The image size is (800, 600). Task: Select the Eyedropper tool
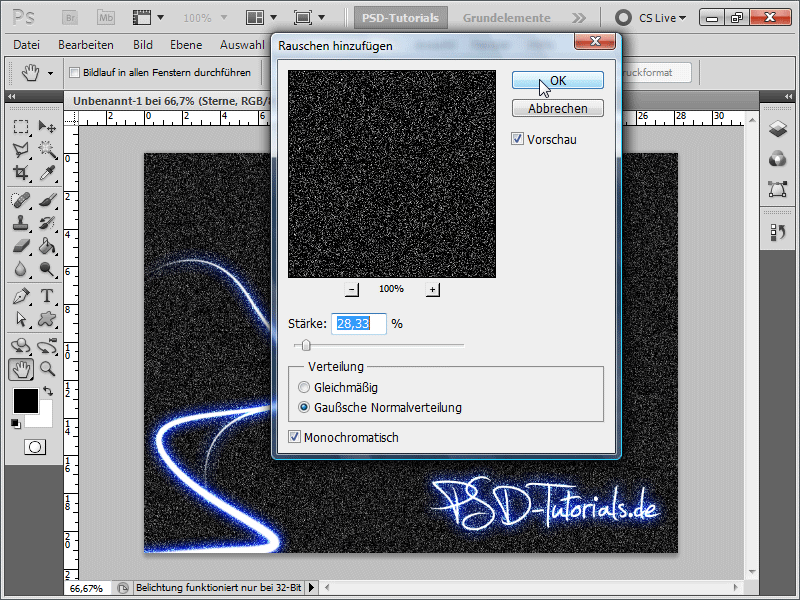point(47,173)
